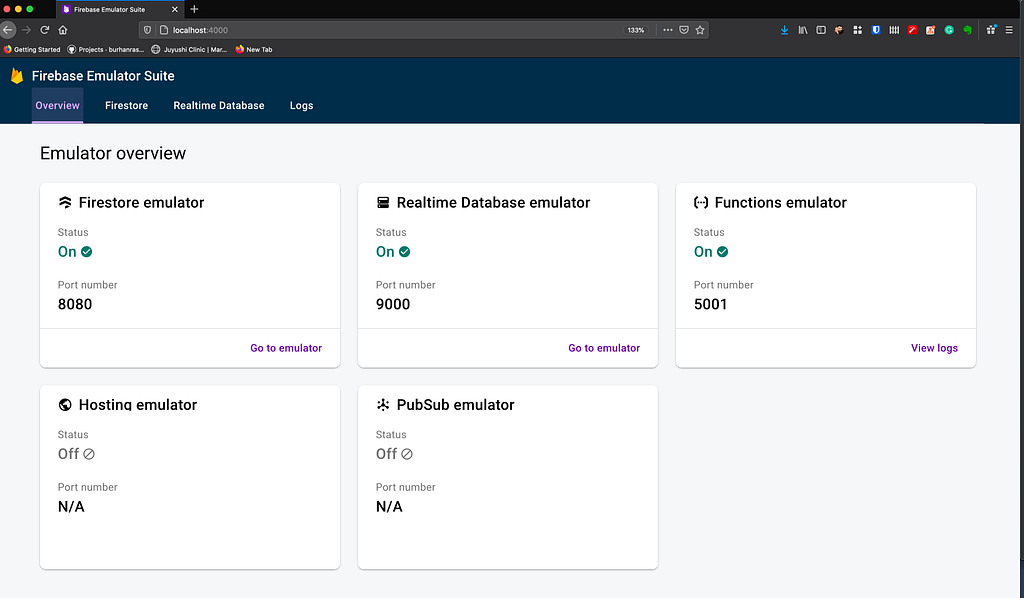Open the Evernote elephant extension
The height and width of the screenshot is (598, 1024).
967,30
